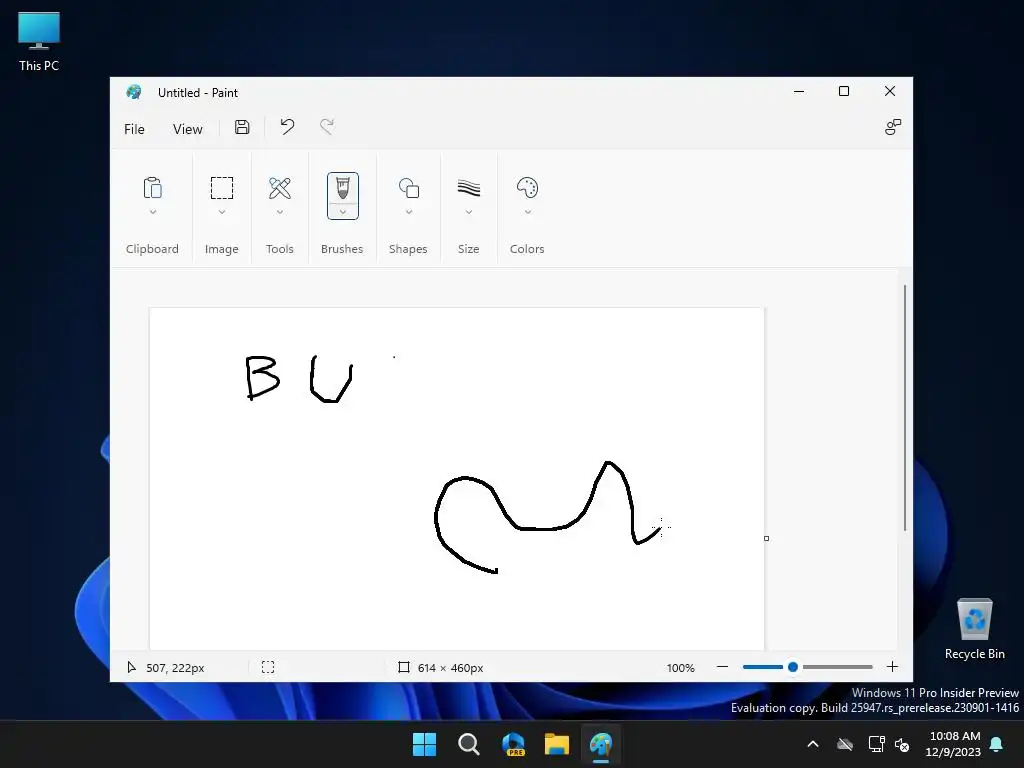Select the Brushes tool icon
Image resolution: width=1024 pixels, height=768 pixels.
[x=342, y=188]
